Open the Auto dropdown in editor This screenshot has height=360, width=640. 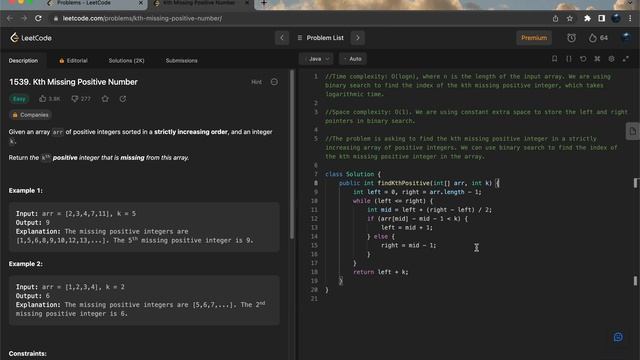pos(353,59)
